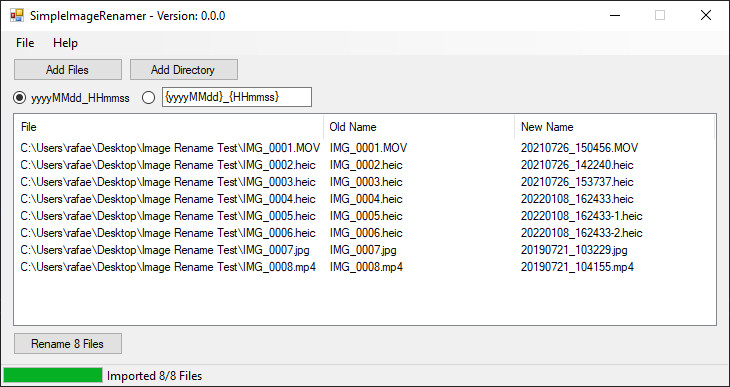Image resolution: width=730 pixels, height=387 pixels.
Task: Click the Add Directory button
Action: (183, 70)
